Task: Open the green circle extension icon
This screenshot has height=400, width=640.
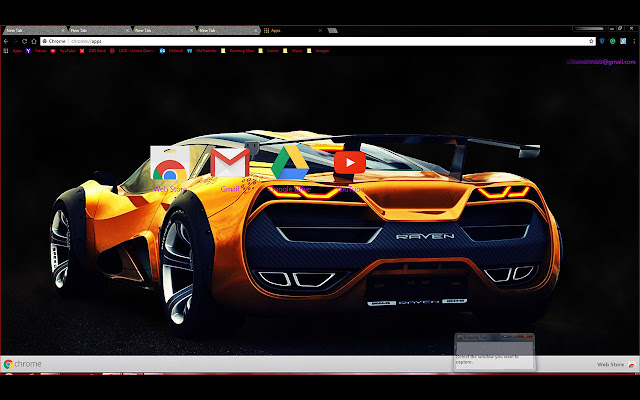Action: (x=613, y=41)
